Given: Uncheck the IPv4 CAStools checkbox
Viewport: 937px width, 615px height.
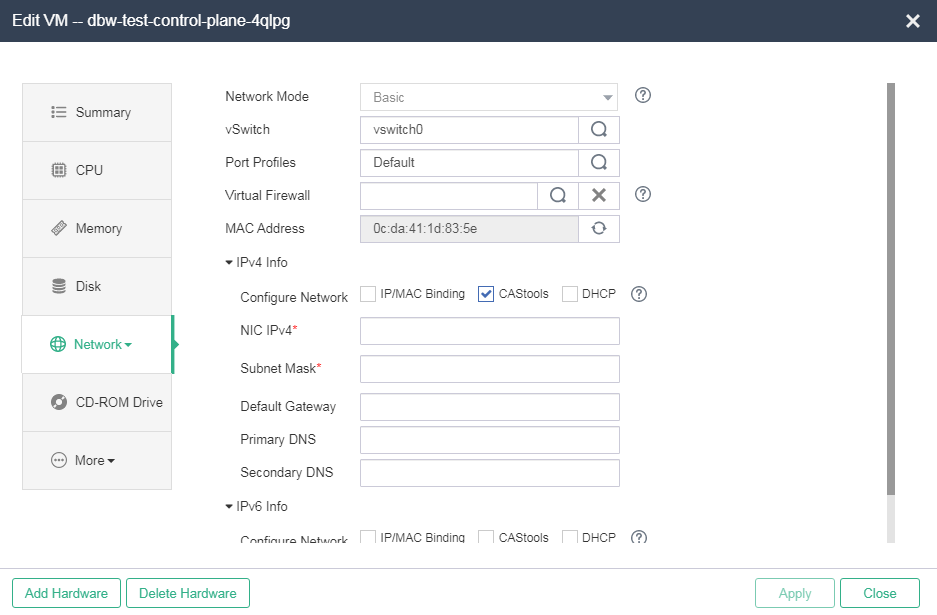Looking at the screenshot, I should point(486,294).
